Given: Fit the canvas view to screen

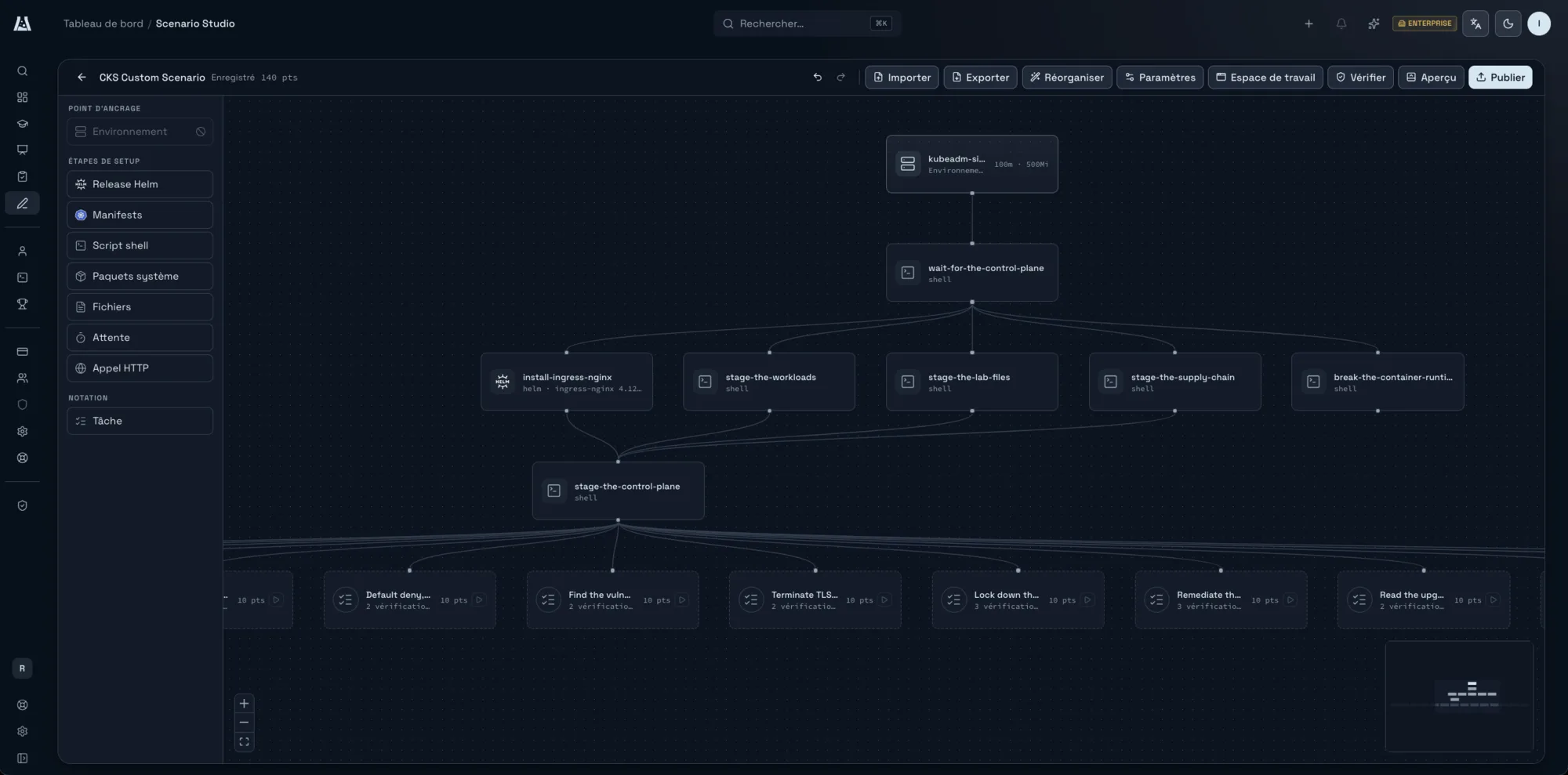Looking at the screenshot, I should [x=244, y=741].
